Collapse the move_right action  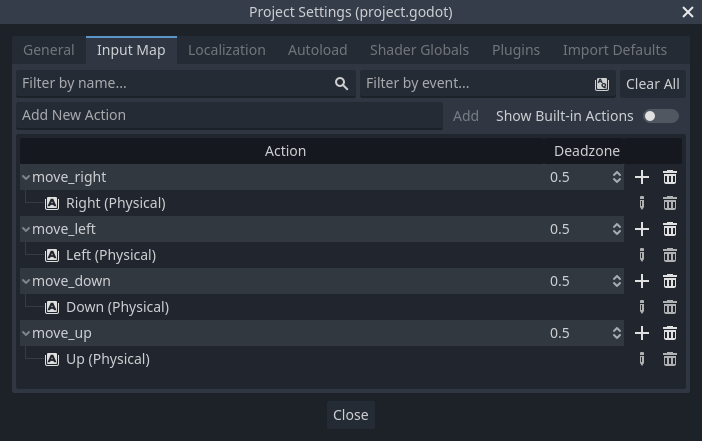[26, 177]
